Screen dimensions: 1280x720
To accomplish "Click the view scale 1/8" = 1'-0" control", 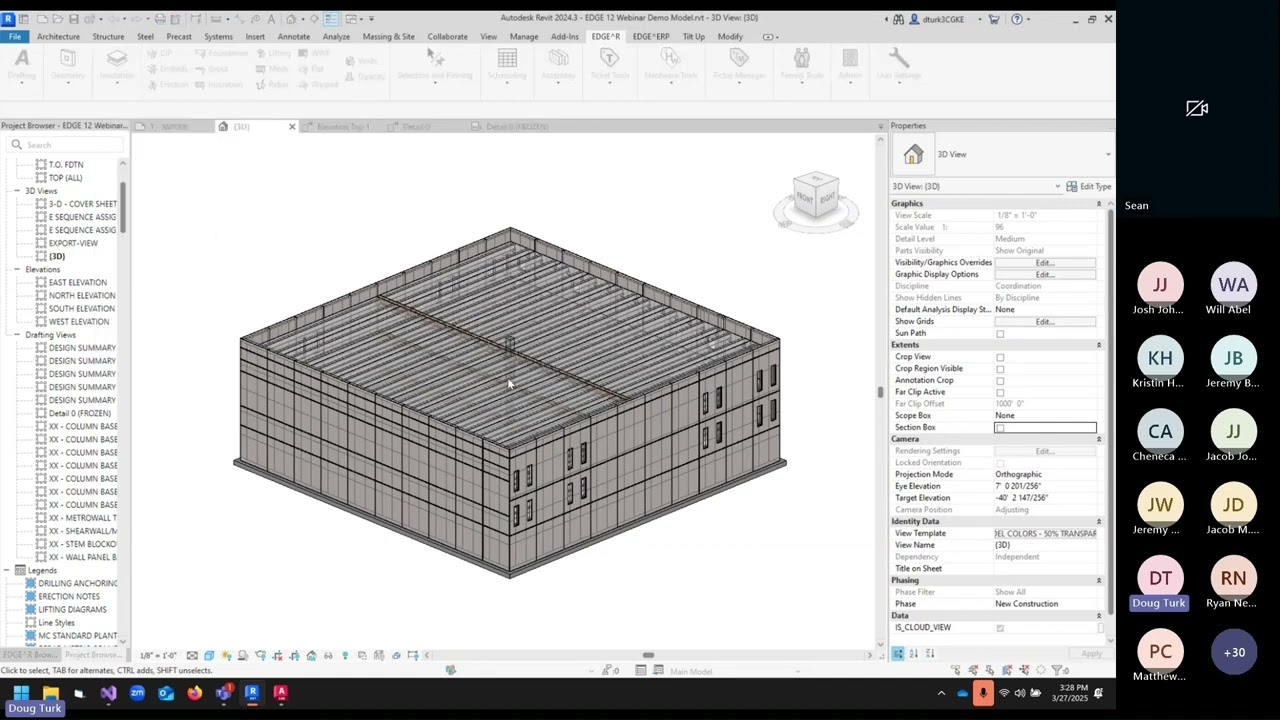I will [158, 656].
